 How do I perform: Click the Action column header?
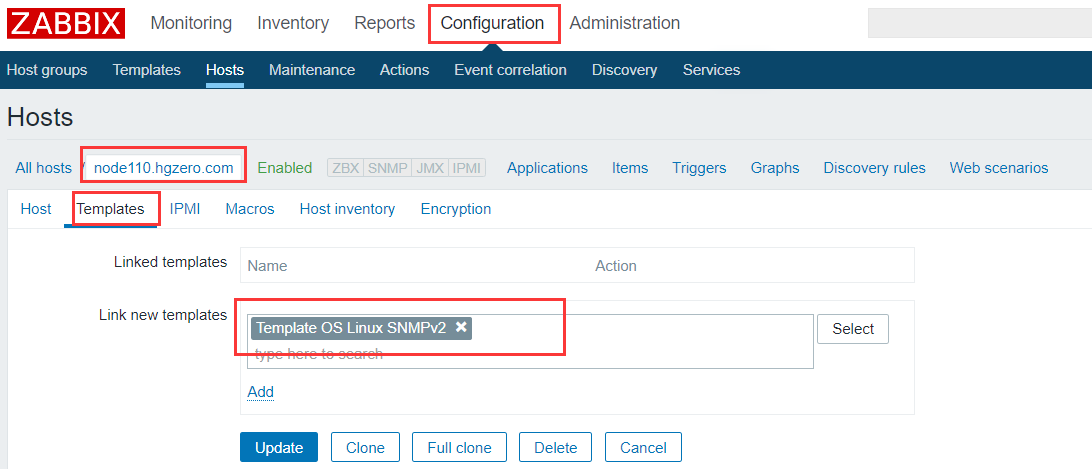coord(616,266)
